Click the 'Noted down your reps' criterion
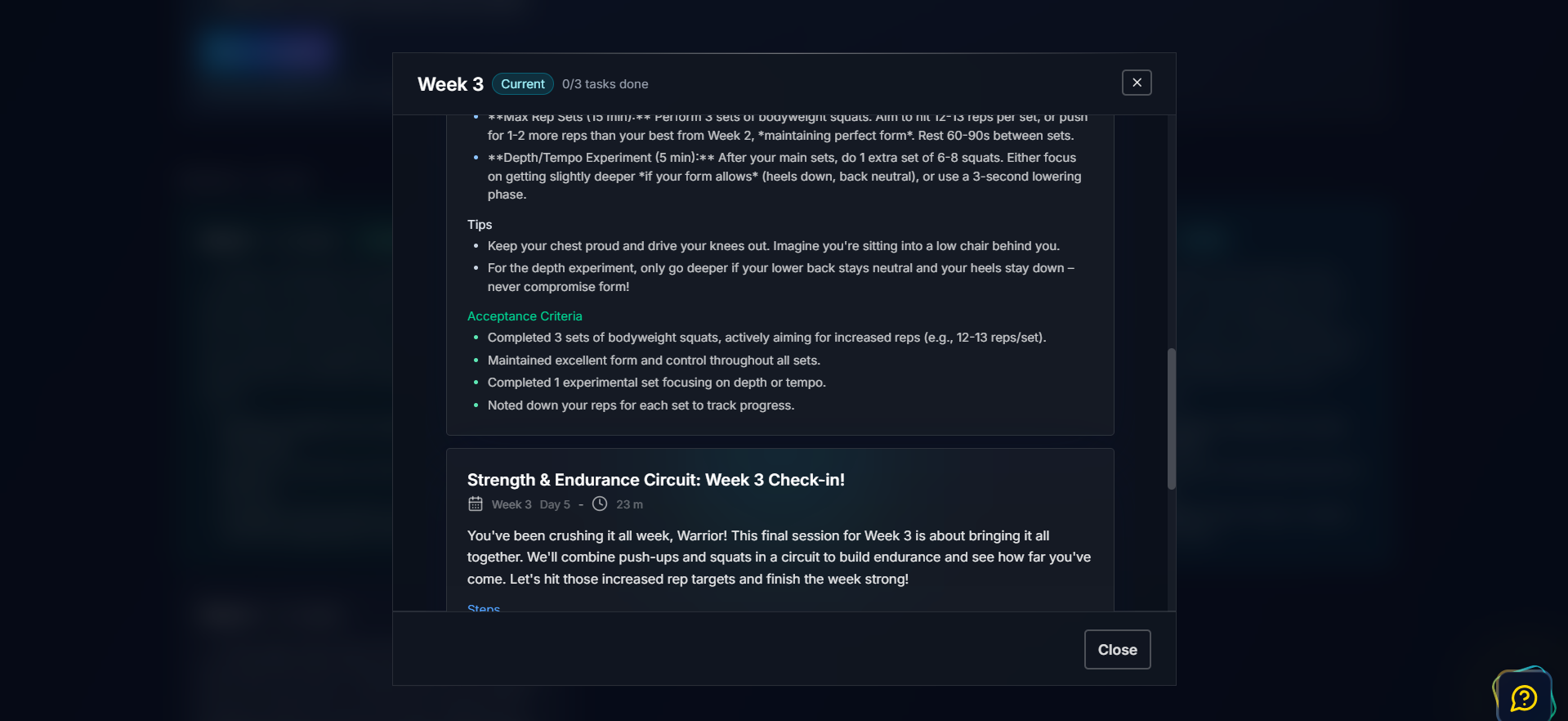 (641, 405)
